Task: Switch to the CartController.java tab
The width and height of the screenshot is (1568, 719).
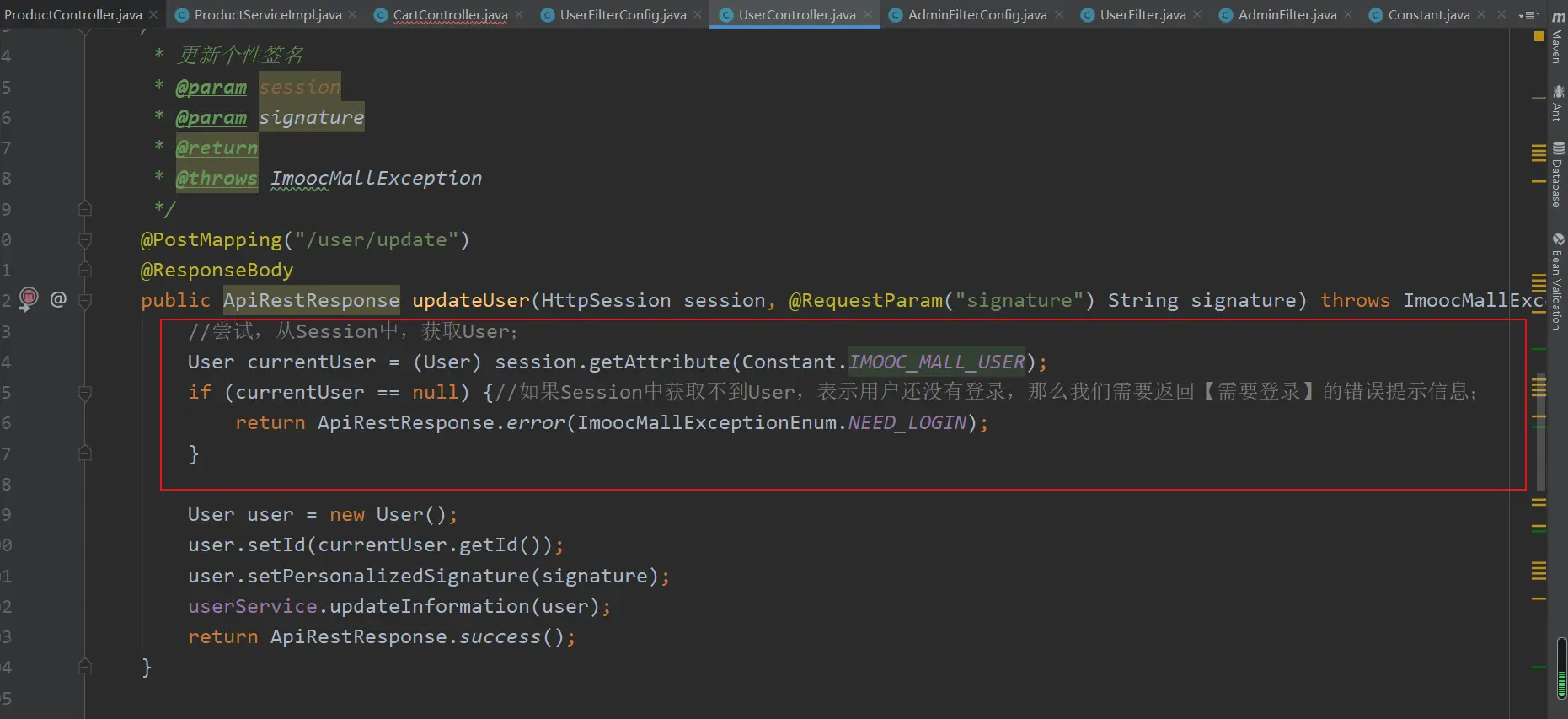Action: point(450,15)
